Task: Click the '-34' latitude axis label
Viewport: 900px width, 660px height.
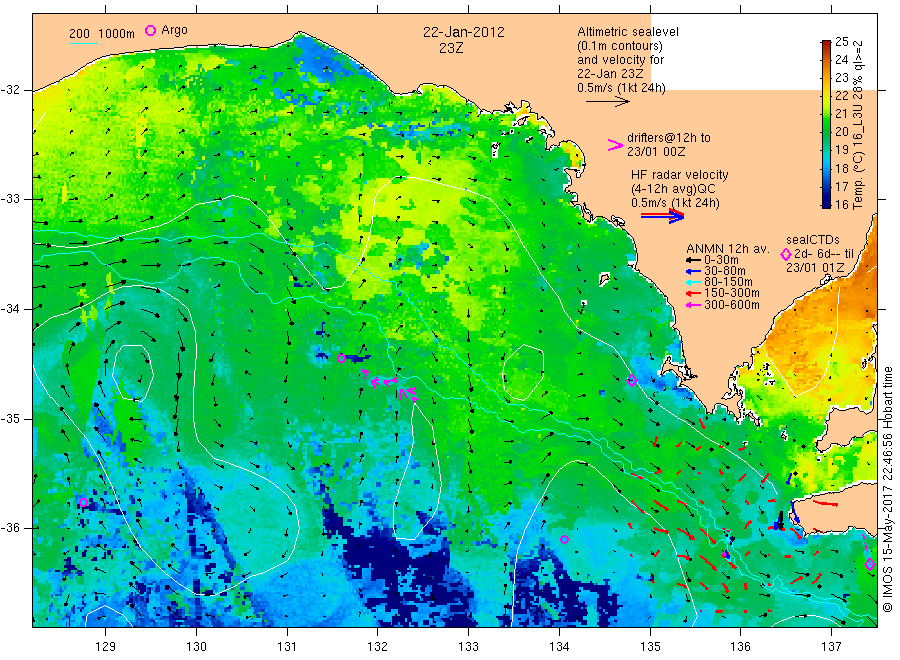Action: 10,309
